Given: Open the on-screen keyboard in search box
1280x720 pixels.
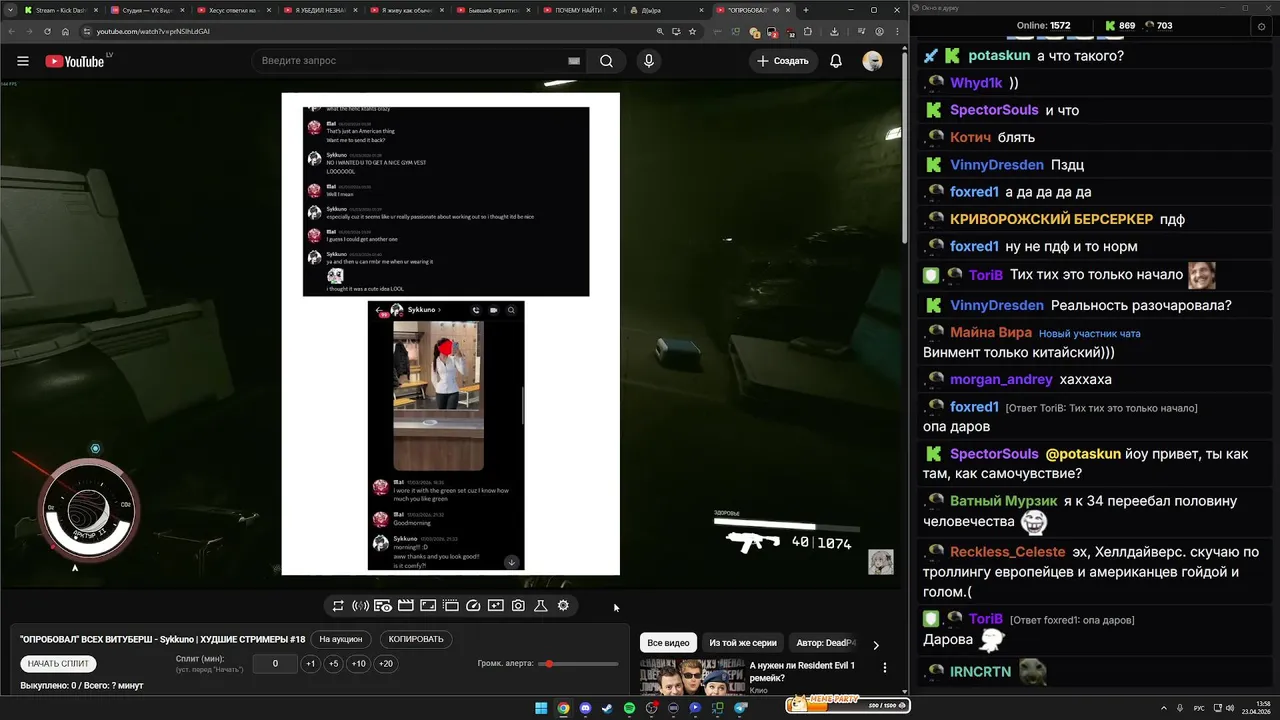Looking at the screenshot, I should pos(574,61).
